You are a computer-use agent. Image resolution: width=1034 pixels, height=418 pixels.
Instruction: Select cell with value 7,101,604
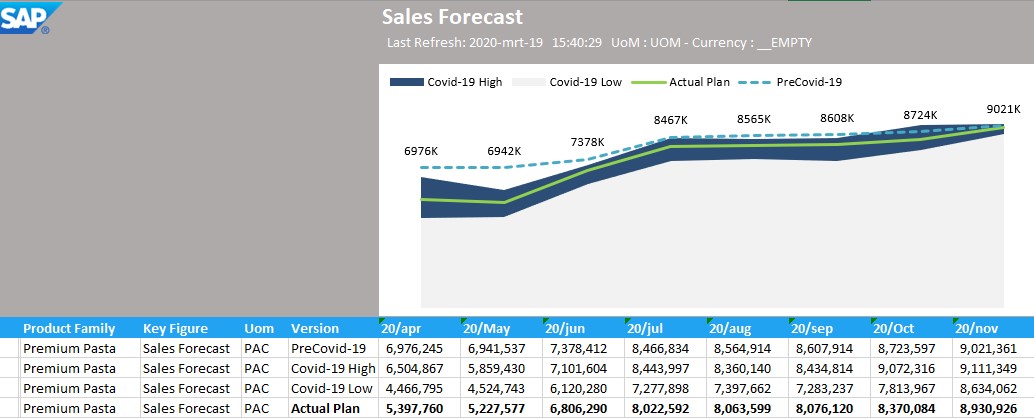[x=583, y=368]
